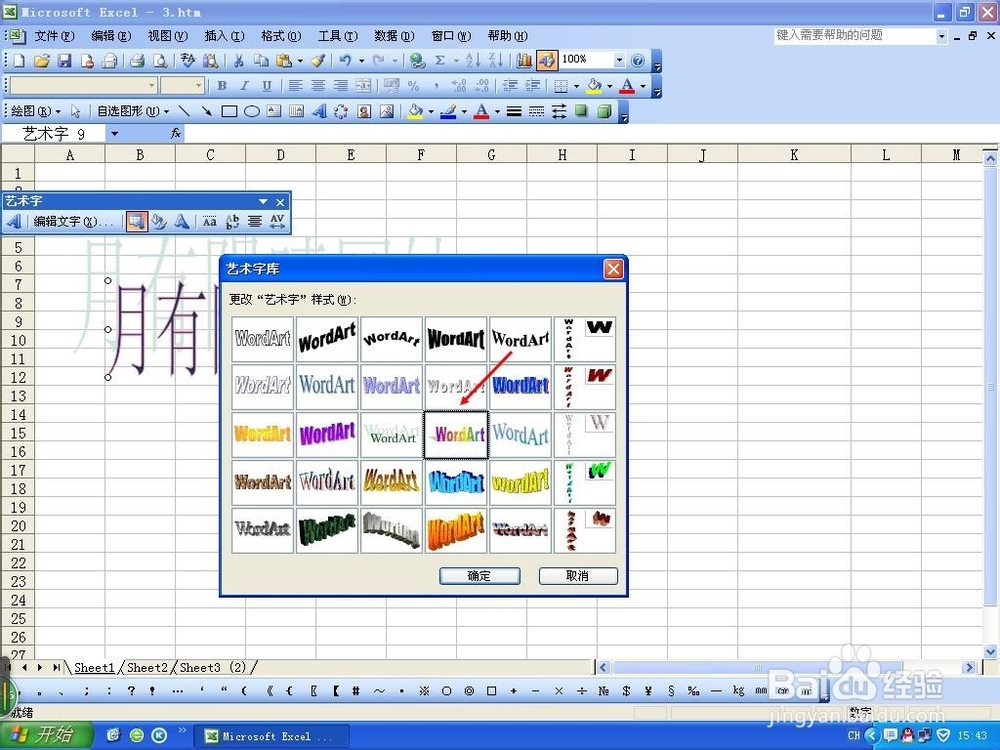Open Format WordArt icon in WordArt toolbar
This screenshot has width=1000, height=750.
(159, 221)
